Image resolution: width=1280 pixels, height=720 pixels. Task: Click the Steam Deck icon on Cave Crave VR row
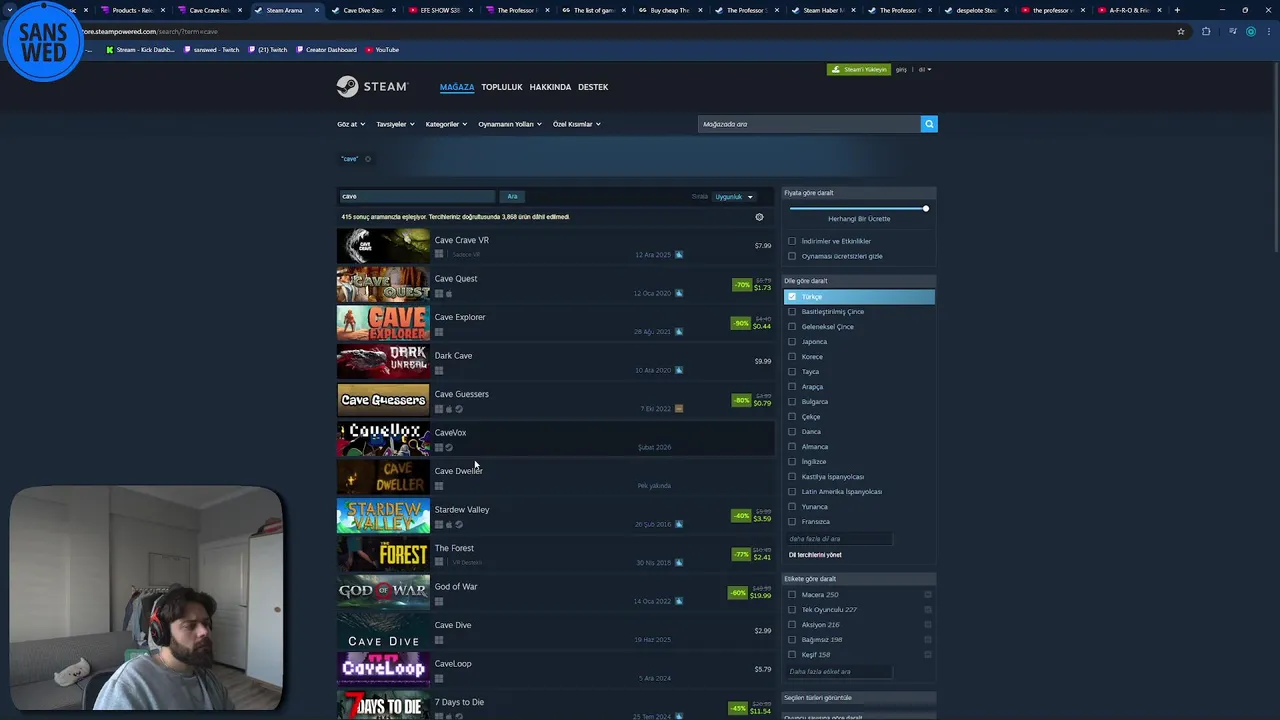pos(679,255)
